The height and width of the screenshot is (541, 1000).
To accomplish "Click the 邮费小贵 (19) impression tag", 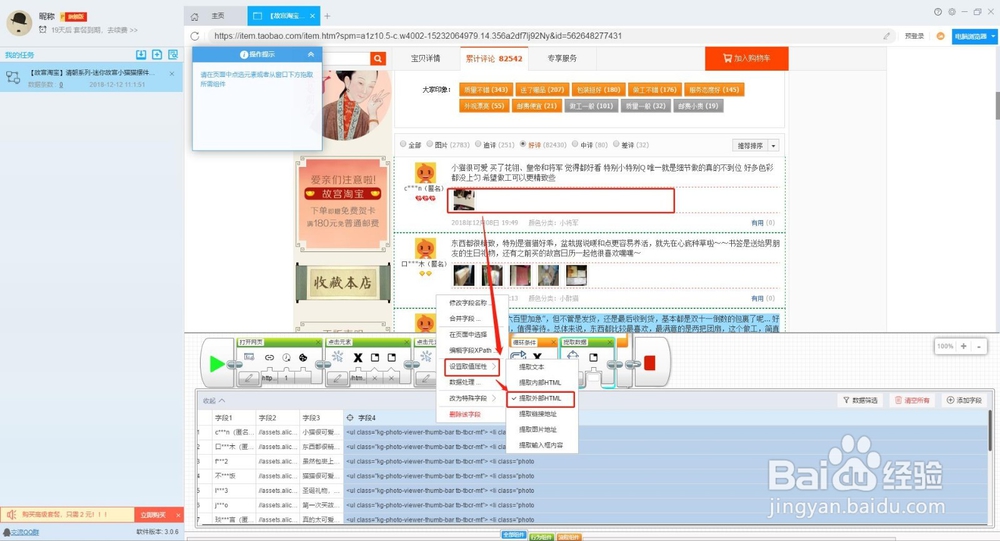I will (x=698, y=106).
